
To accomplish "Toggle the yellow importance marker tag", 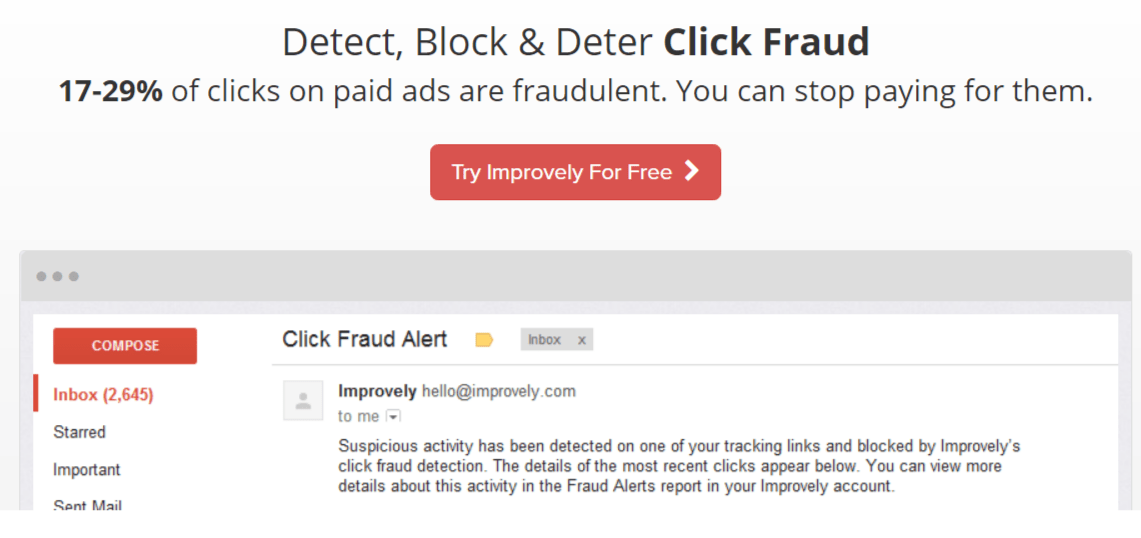I will pyautogui.click(x=484, y=340).
